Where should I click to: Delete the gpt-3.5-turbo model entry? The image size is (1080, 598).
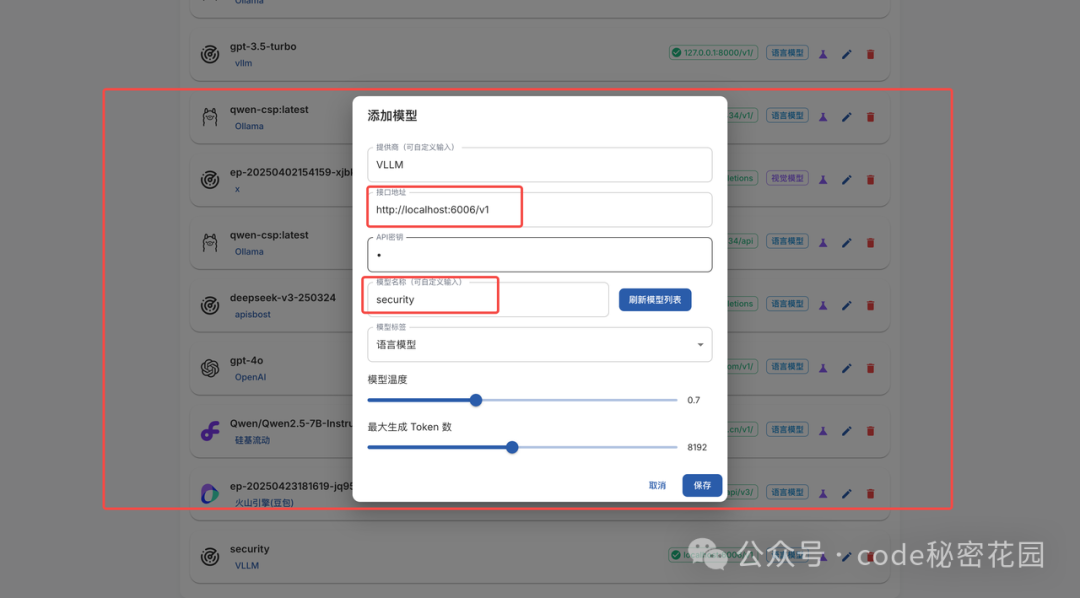870,54
